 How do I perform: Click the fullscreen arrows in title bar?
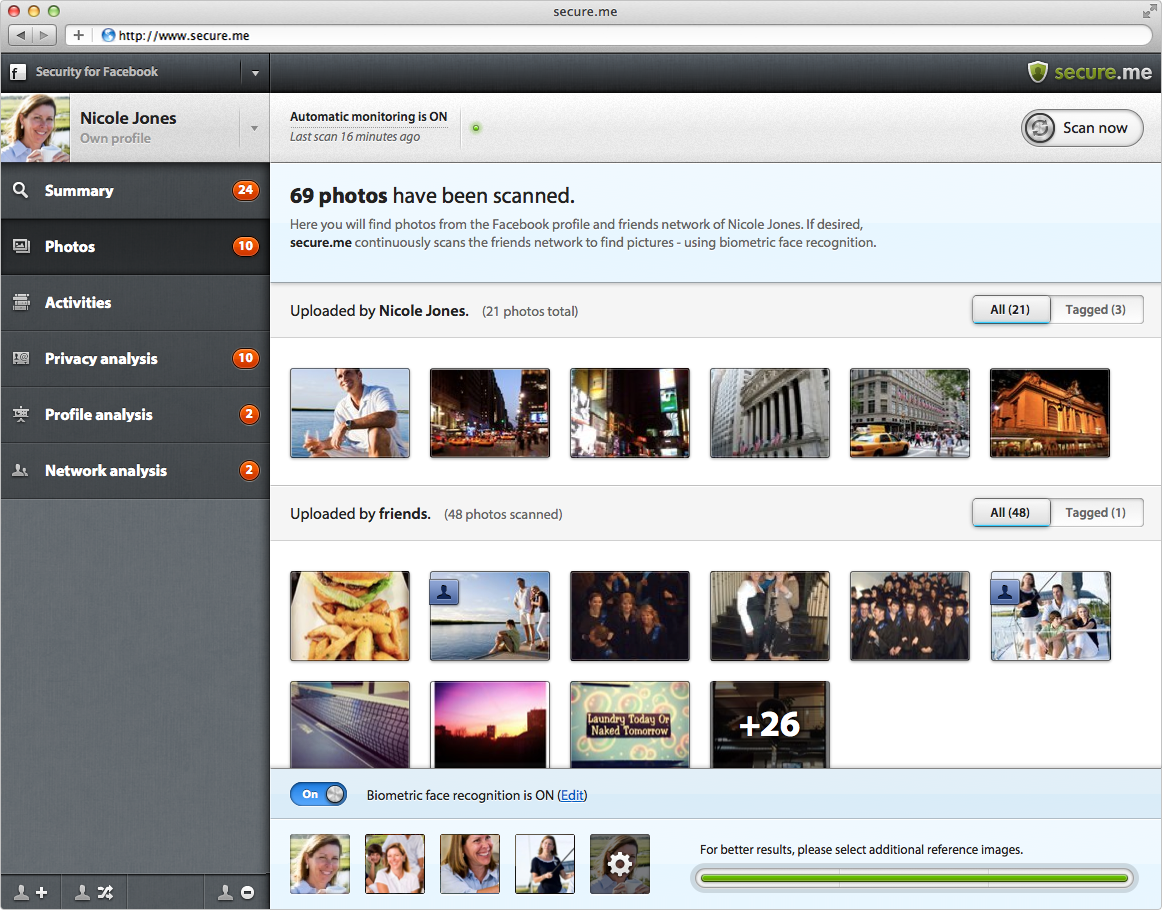[1149, 11]
